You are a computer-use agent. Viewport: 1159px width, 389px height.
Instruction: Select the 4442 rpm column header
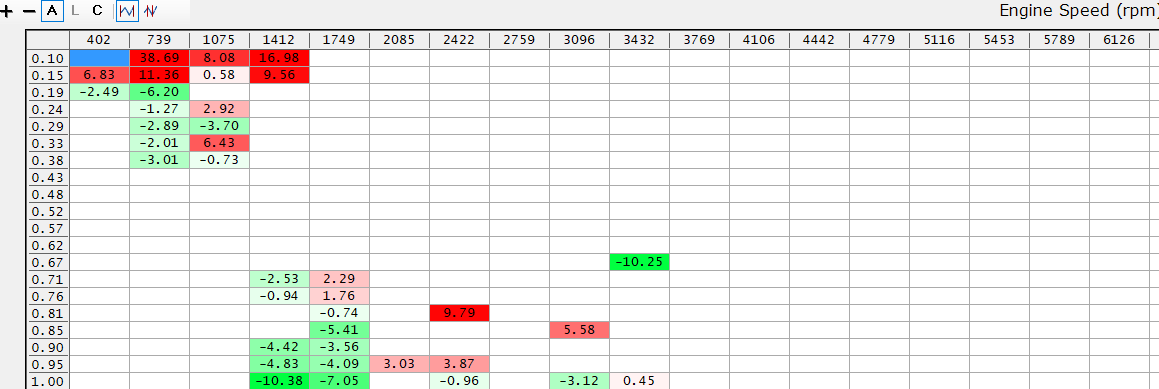819,40
